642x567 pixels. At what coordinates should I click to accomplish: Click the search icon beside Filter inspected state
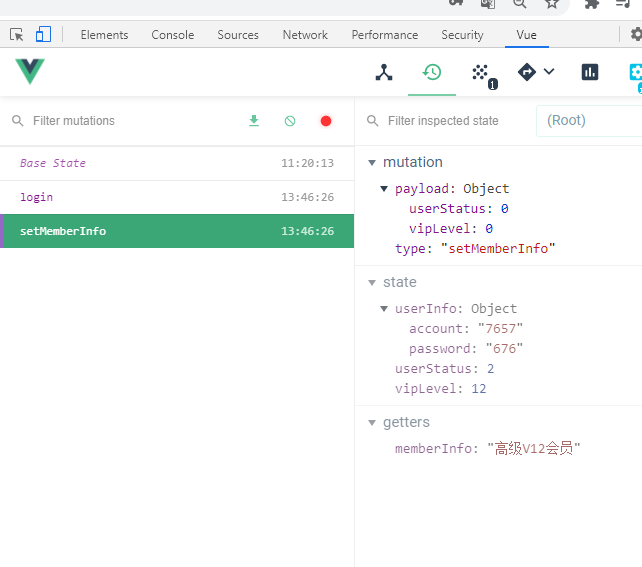click(x=373, y=121)
